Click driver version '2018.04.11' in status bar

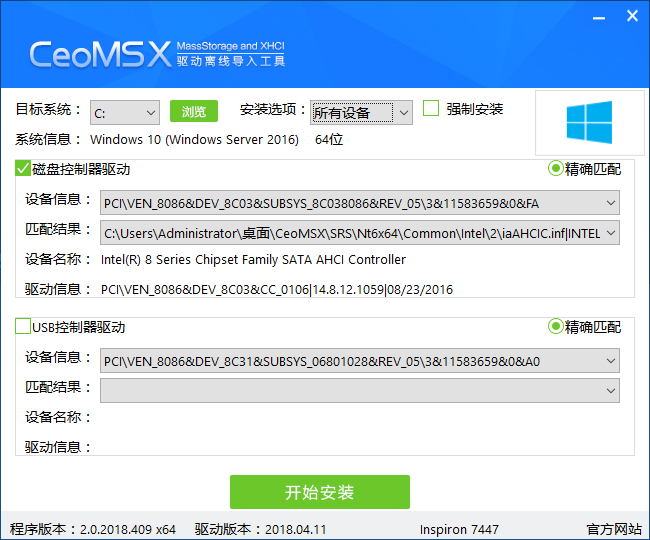[x=296, y=530]
